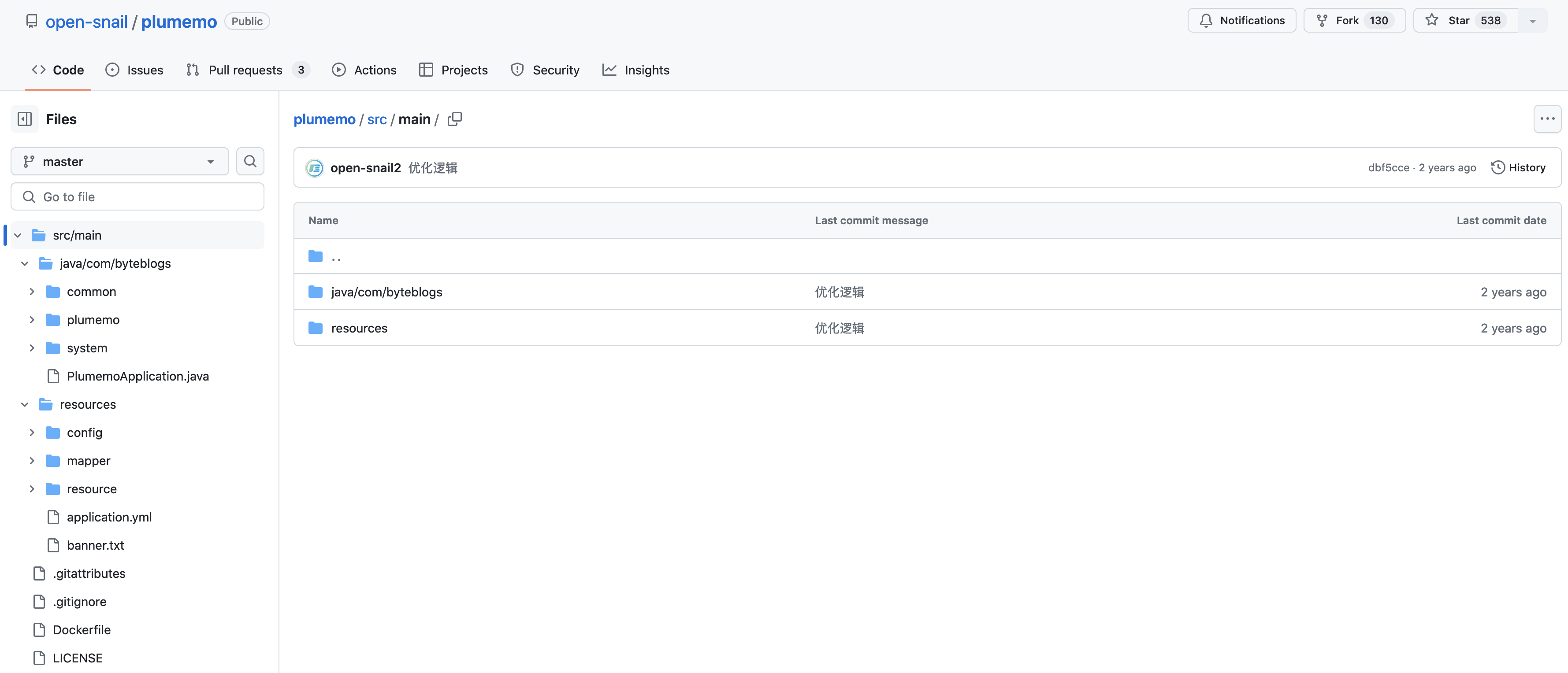Viewport: 1568px width, 673px height.
Task: Open the Star lists dropdown arrow
Action: [x=1533, y=21]
